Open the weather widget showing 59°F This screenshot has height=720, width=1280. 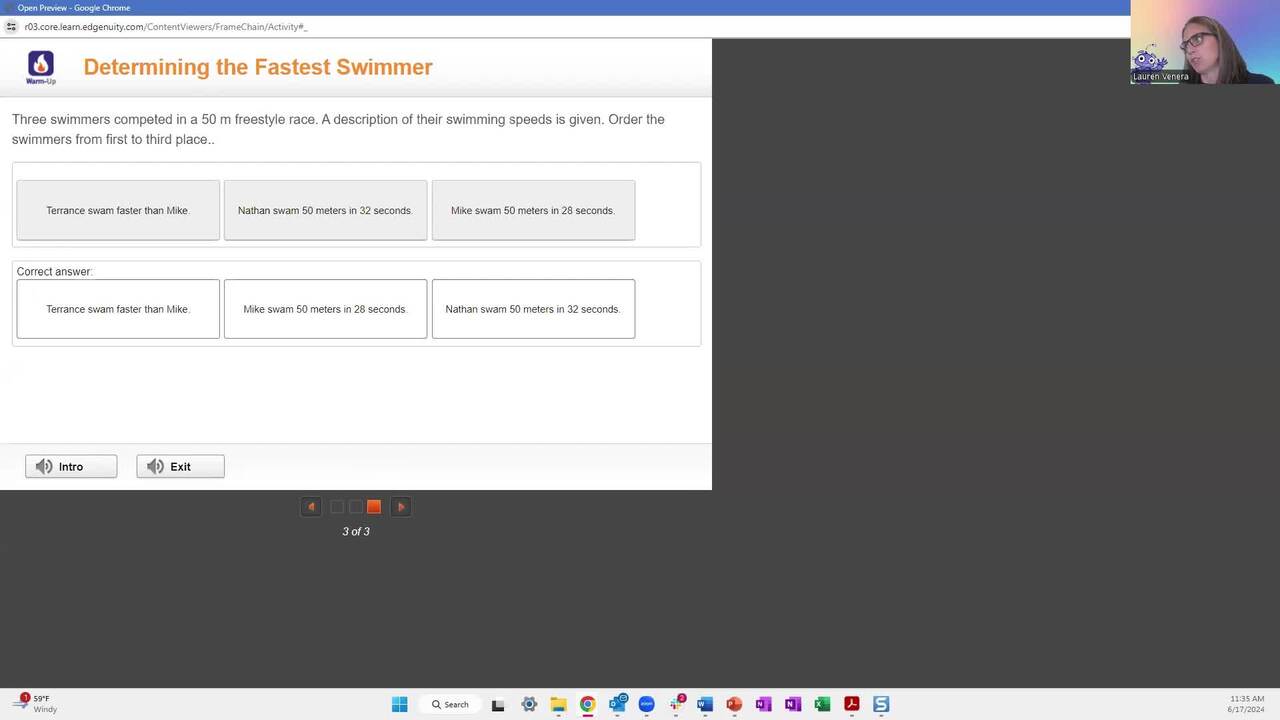click(x=35, y=703)
